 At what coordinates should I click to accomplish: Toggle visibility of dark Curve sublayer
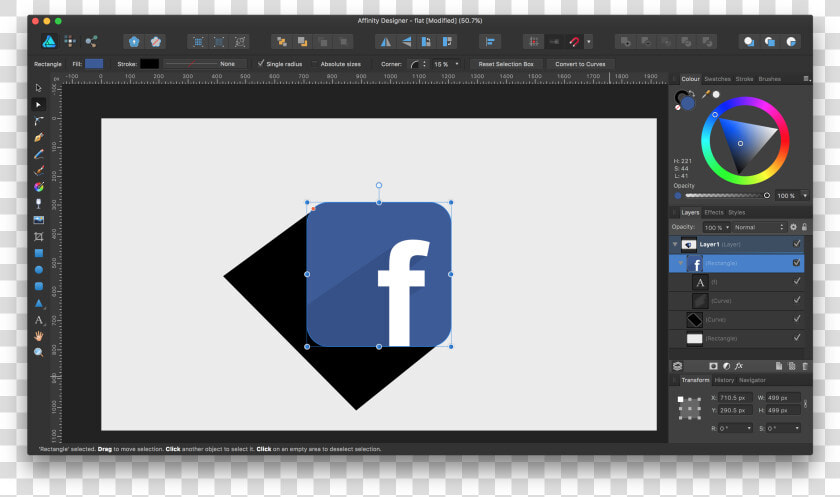(797, 300)
